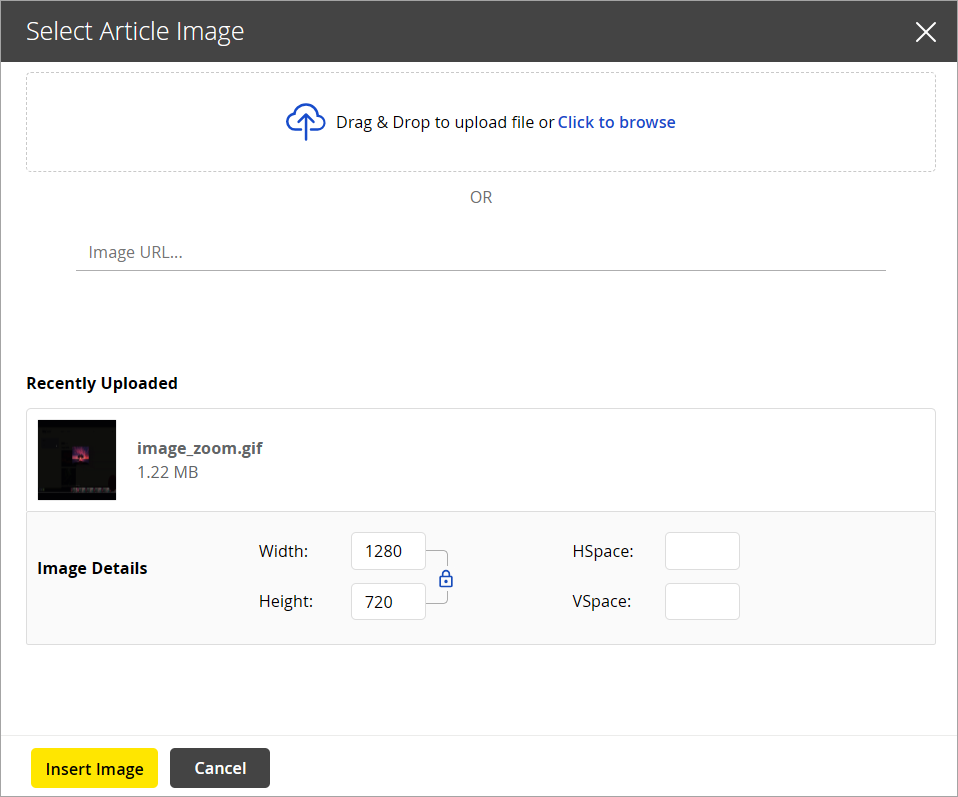This screenshot has height=797, width=958.
Task: Click the OR separator text
Action: point(481,197)
